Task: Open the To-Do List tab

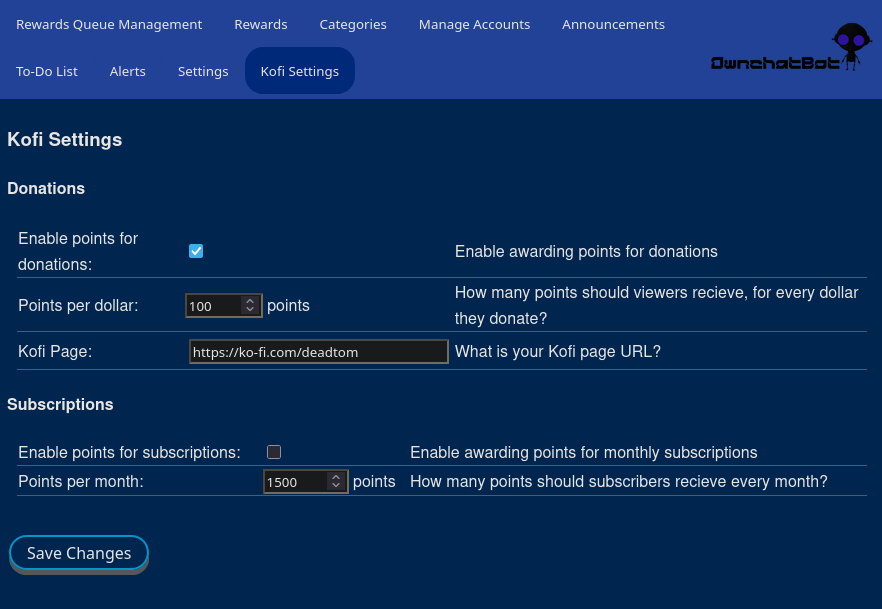Action: click(x=47, y=71)
